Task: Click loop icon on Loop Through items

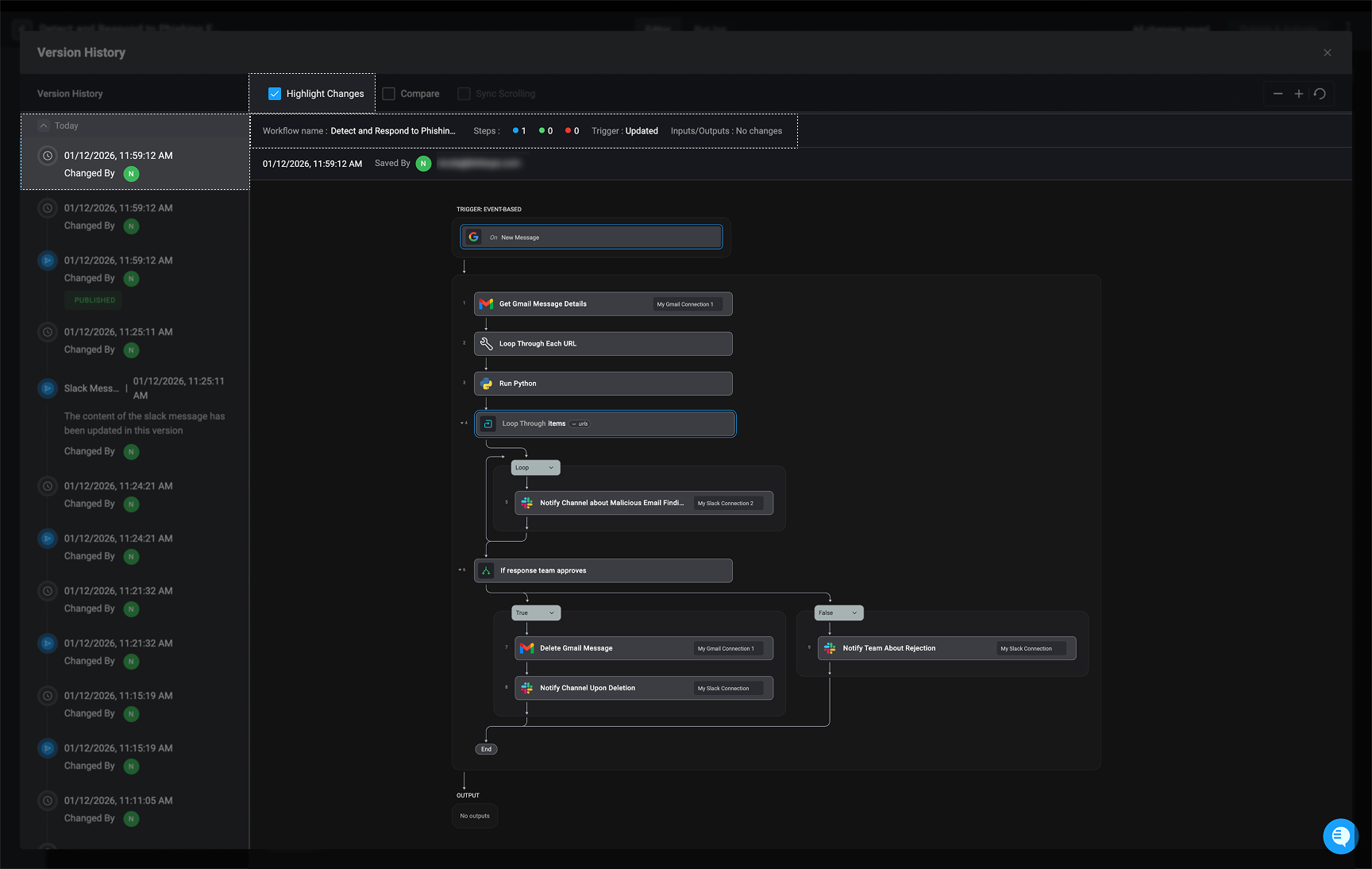Action: (488, 423)
